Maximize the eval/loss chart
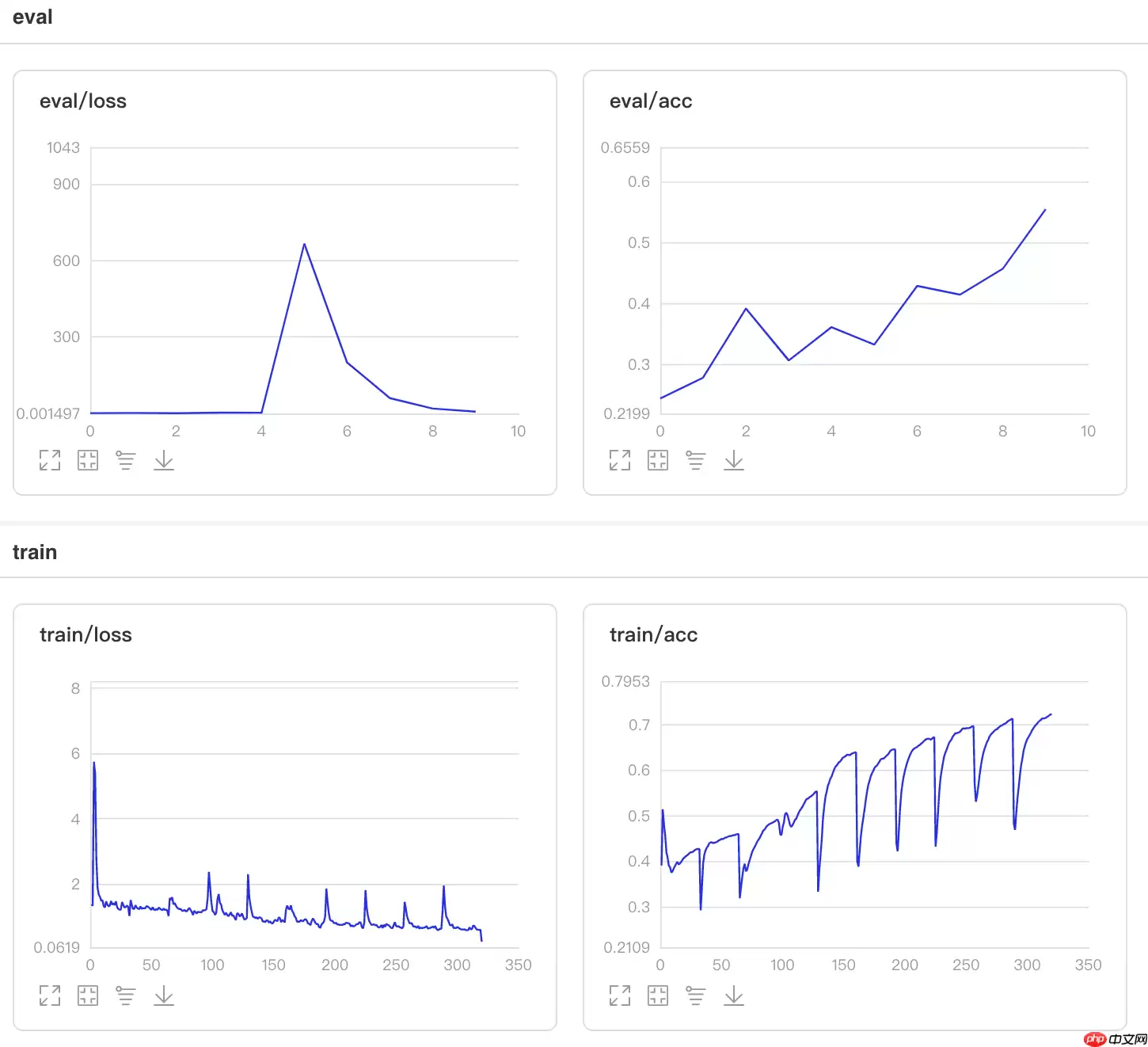Screen dimensions: 1148x1047 [50, 460]
